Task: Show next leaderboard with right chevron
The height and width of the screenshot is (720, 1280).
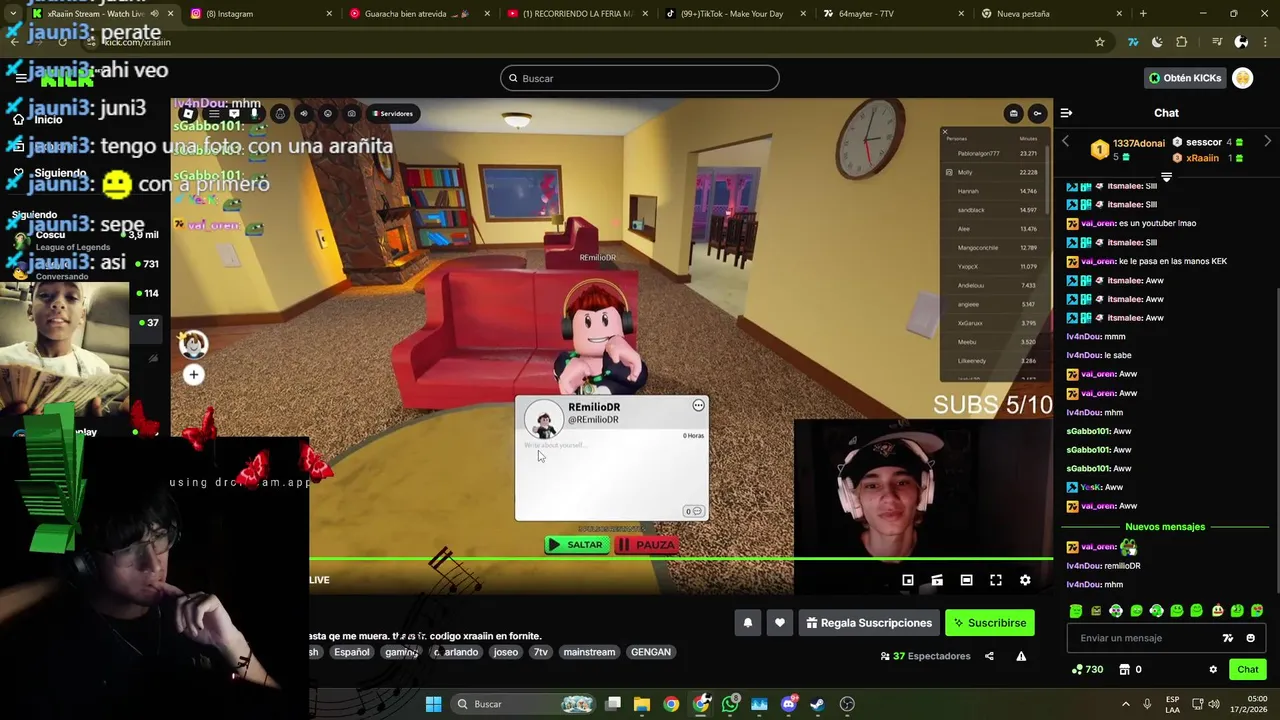Action: click(1268, 141)
